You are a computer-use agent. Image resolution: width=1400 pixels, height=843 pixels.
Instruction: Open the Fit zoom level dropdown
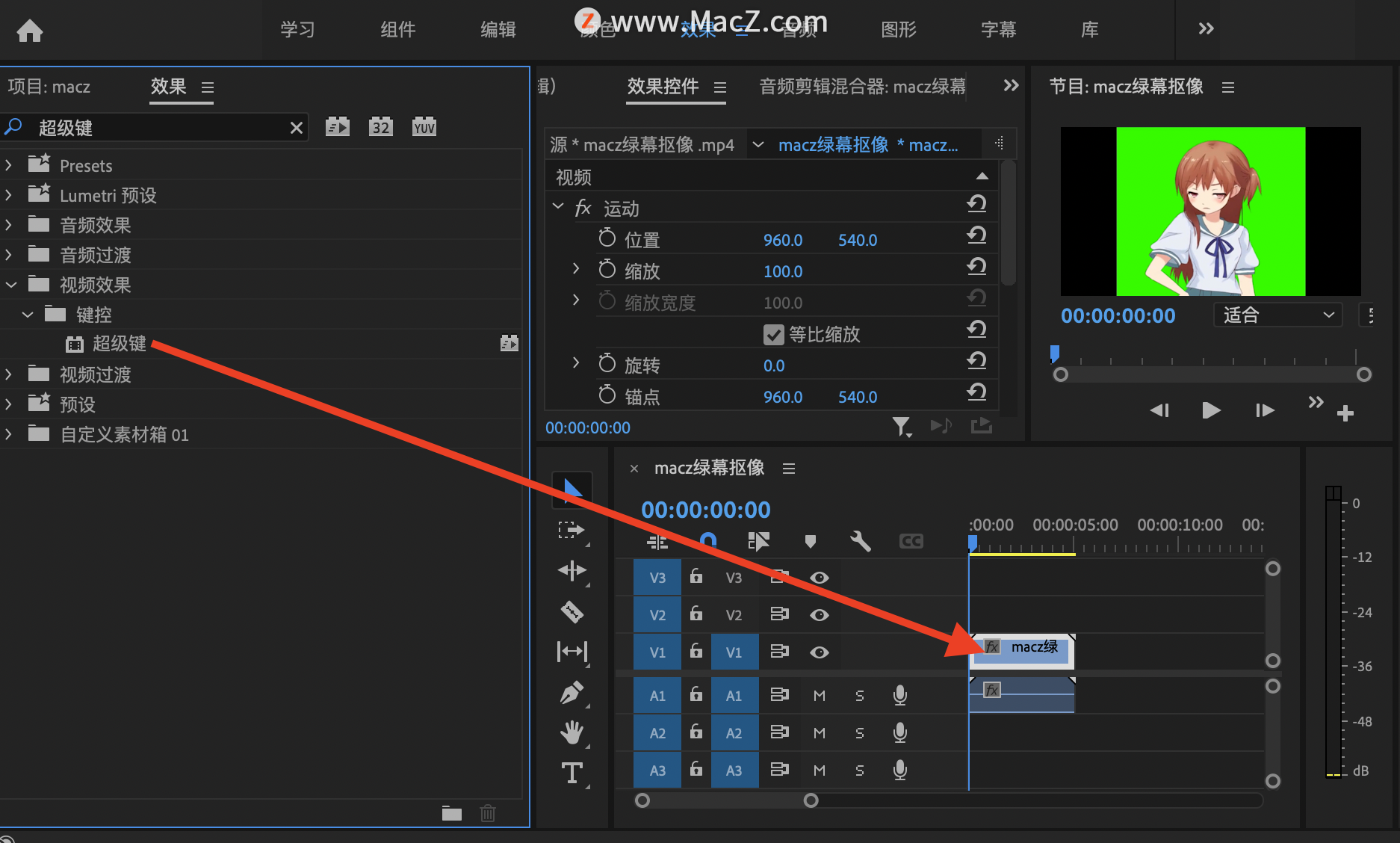tap(1278, 315)
